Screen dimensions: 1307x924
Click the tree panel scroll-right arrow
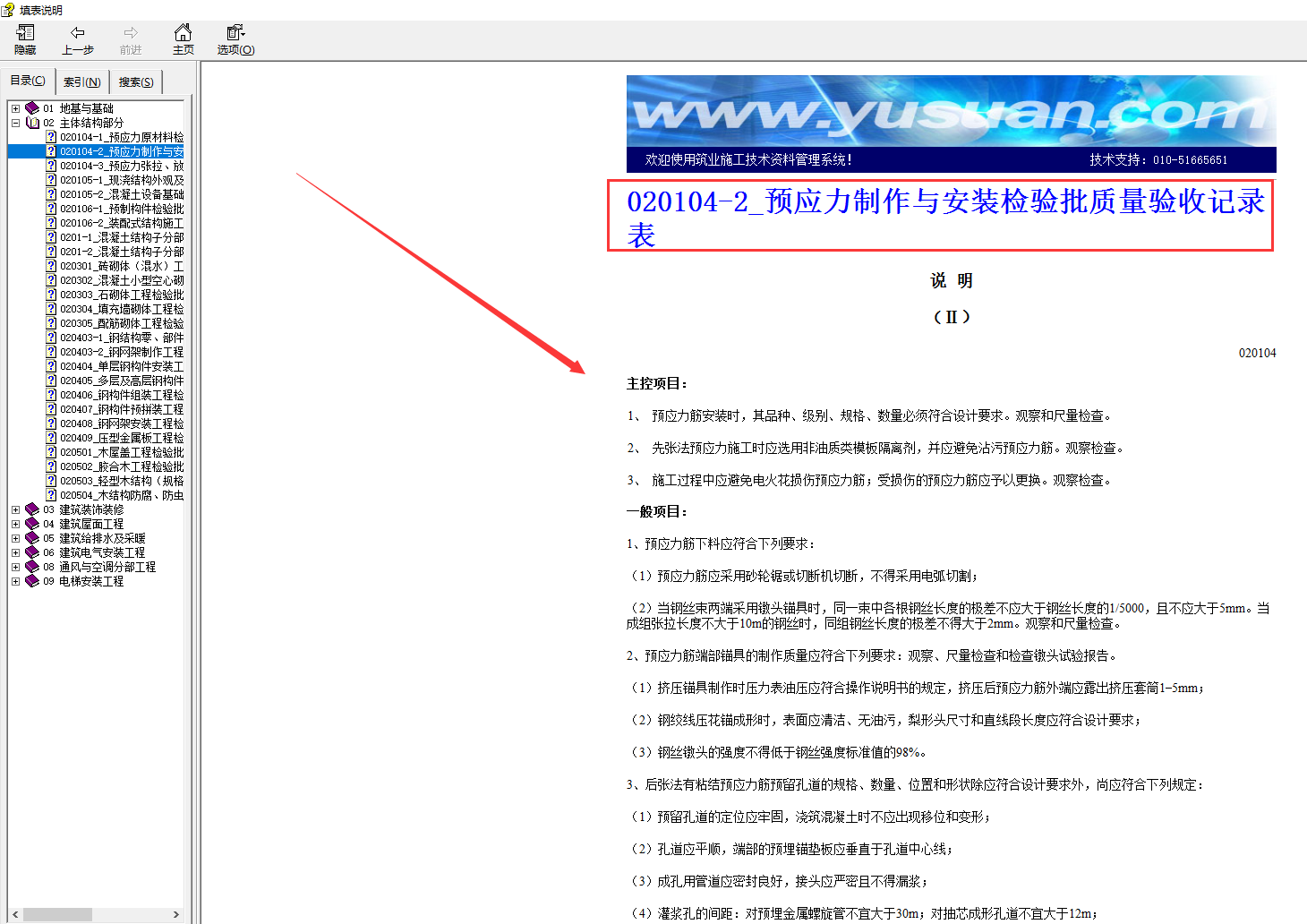[175, 914]
